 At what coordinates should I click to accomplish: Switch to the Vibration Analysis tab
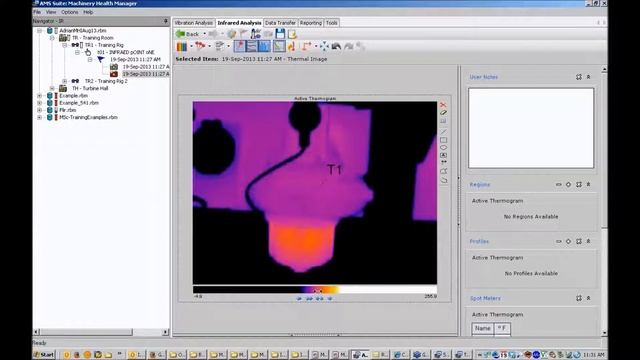point(193,23)
